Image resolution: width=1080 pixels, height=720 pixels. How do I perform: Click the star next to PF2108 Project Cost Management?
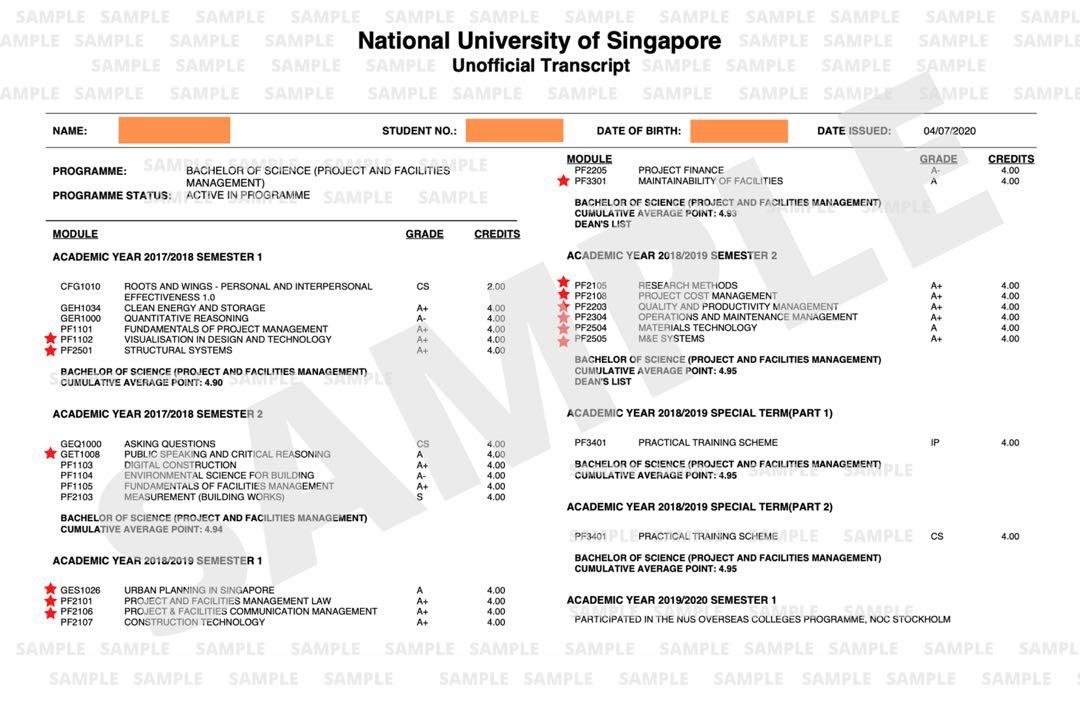(x=563, y=296)
